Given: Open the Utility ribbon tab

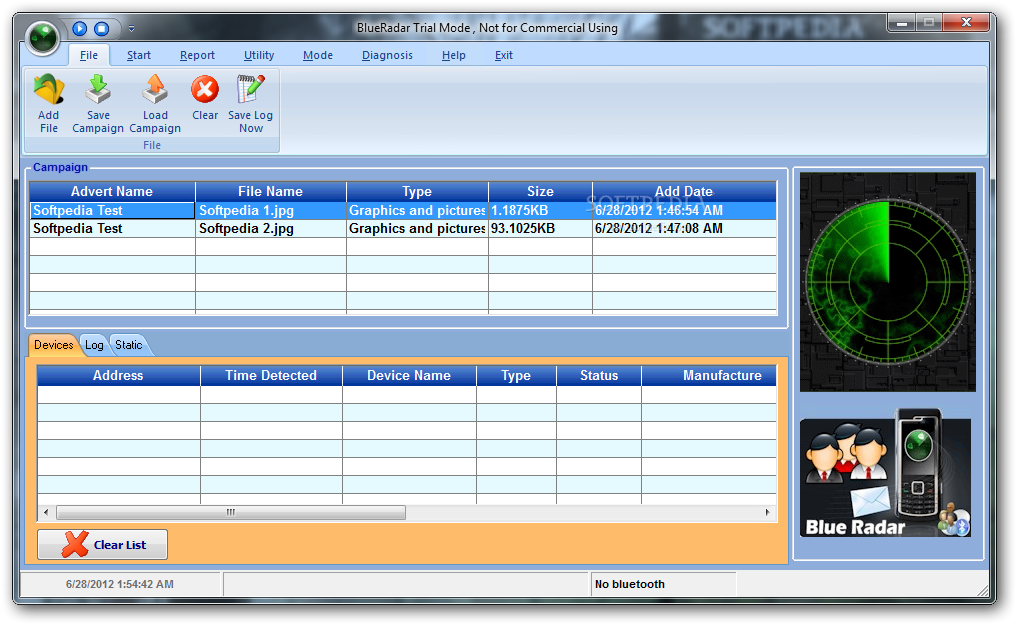Looking at the screenshot, I should 259,55.
